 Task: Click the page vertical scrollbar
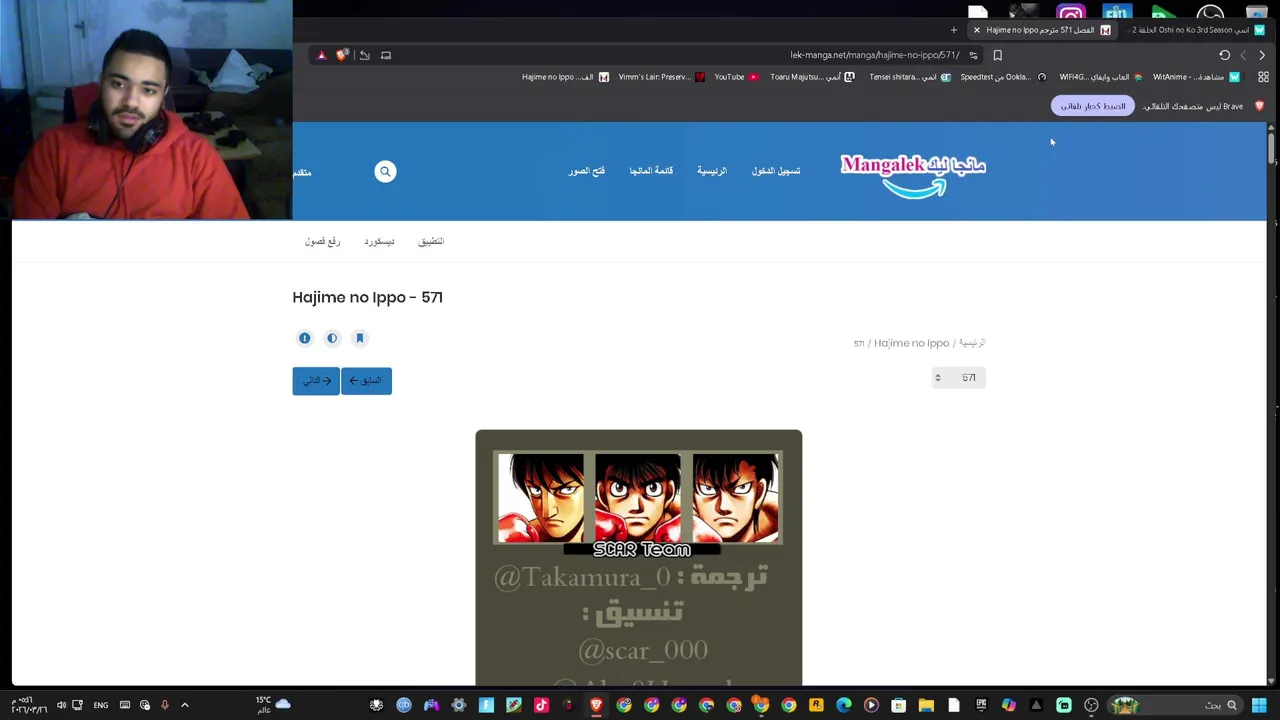point(1271,150)
